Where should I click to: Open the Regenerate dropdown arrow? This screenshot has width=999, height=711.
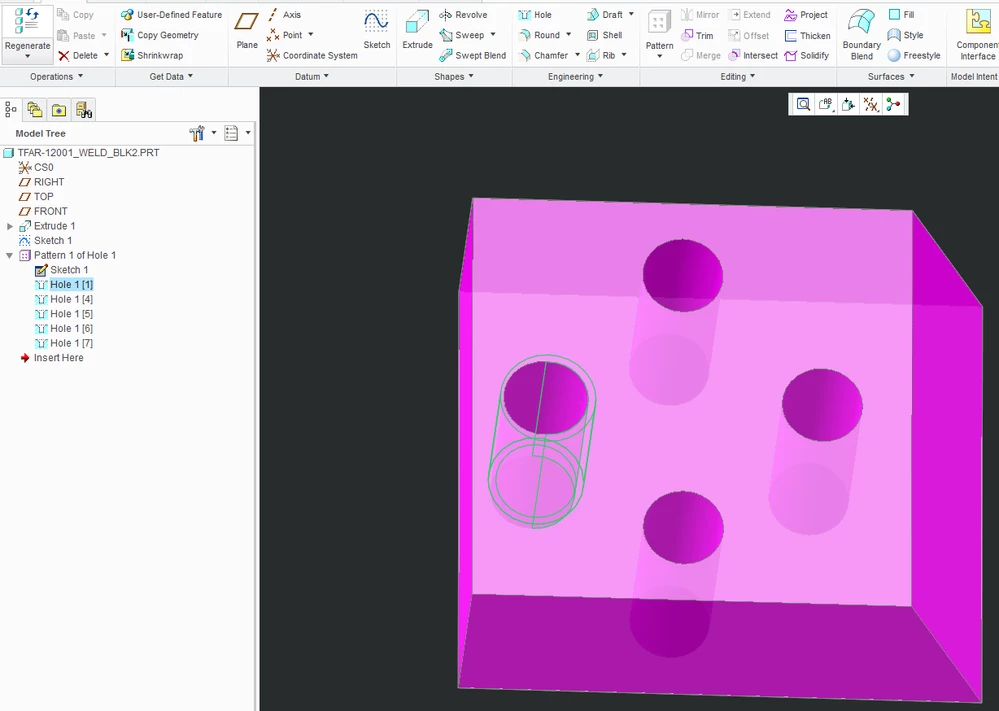(27, 57)
